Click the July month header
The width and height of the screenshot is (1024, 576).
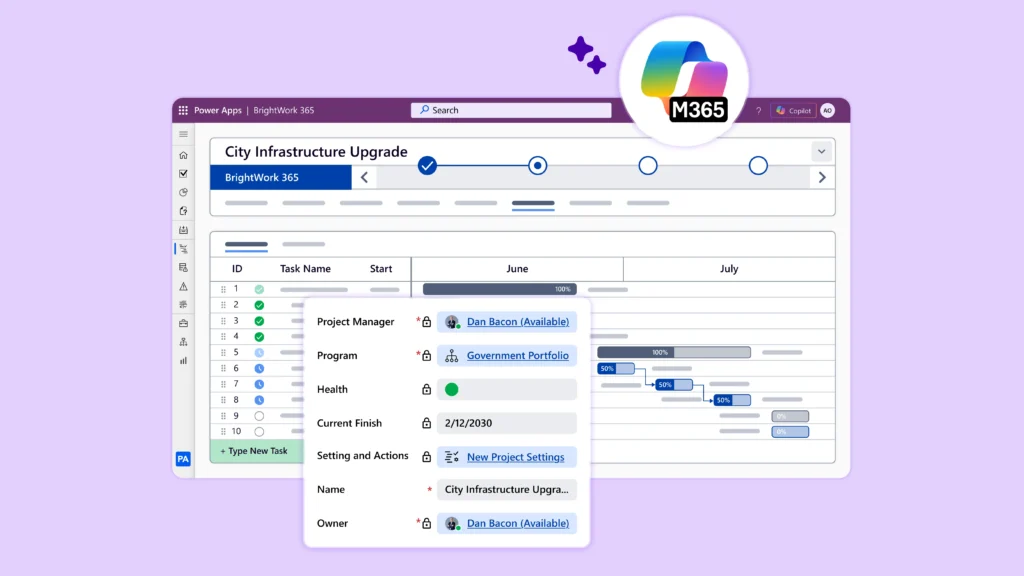tap(729, 268)
